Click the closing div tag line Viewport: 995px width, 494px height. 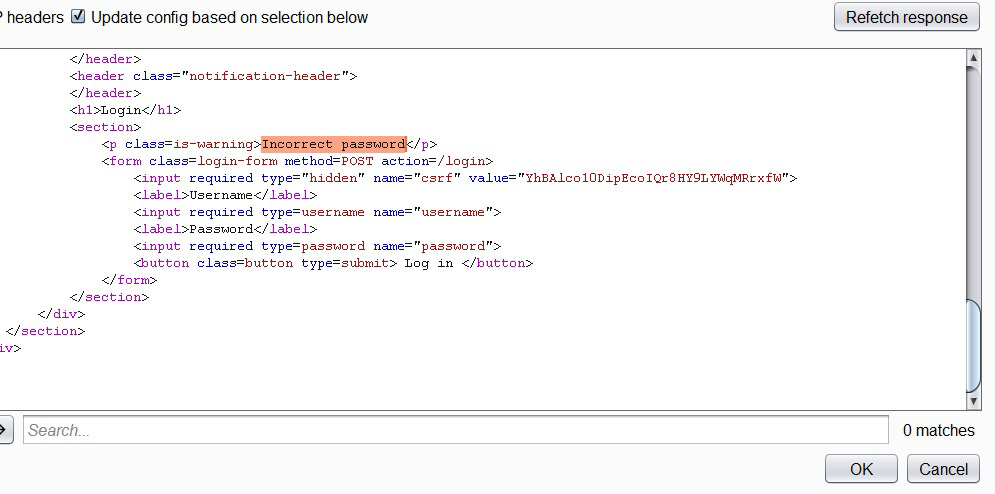62,314
